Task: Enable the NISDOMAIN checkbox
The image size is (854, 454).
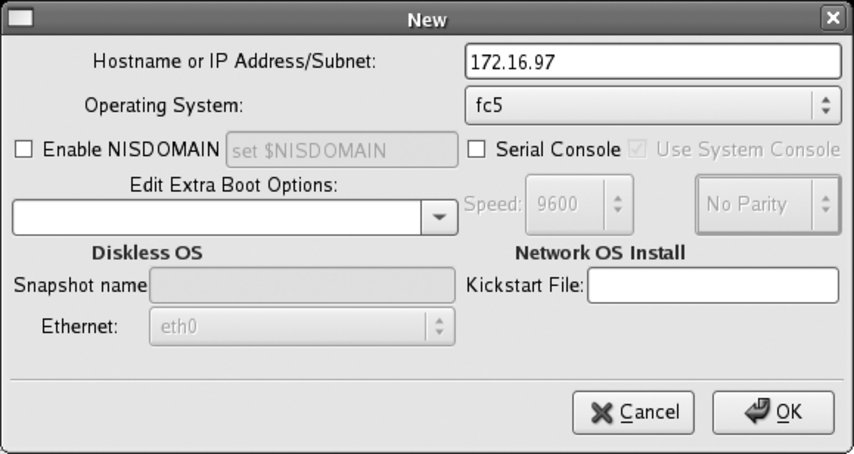Action: pos(24,150)
